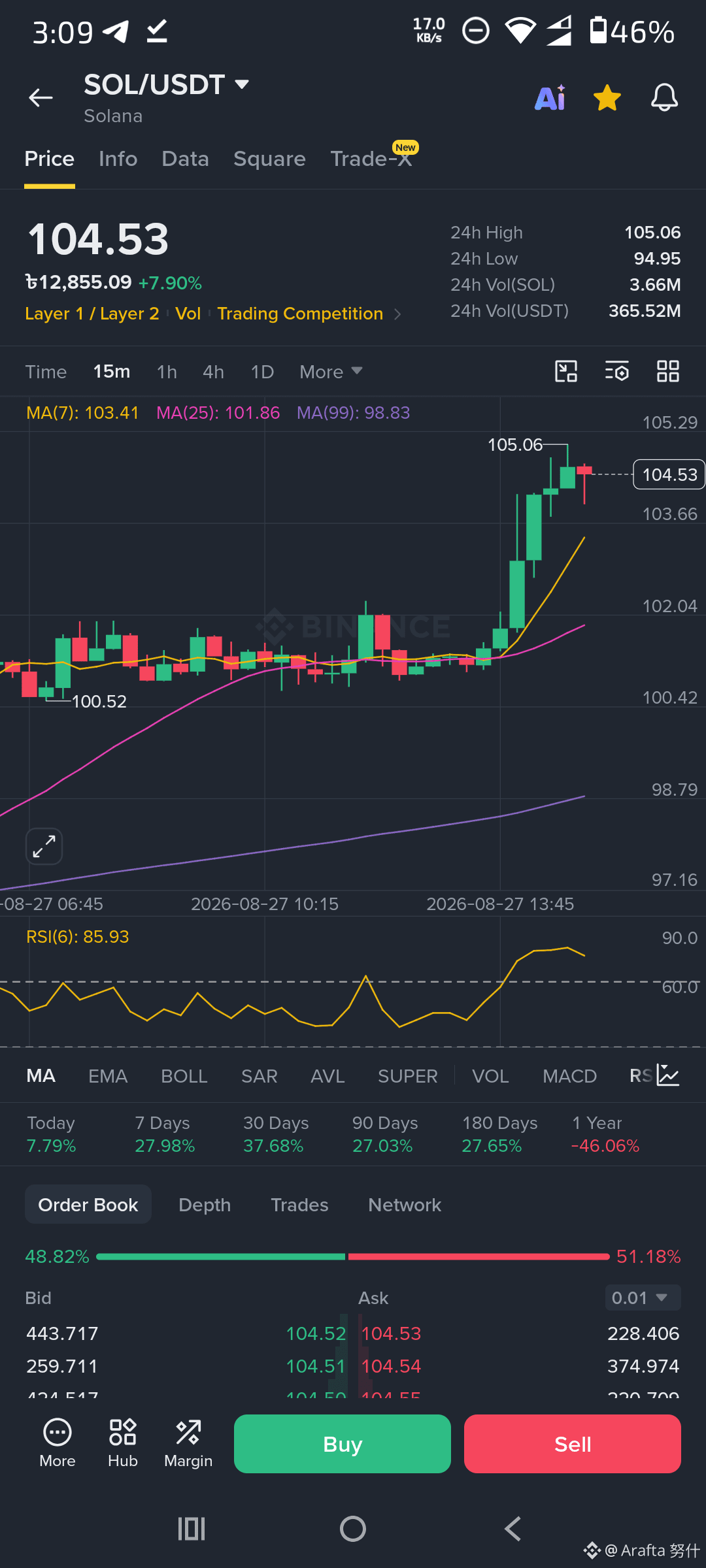The width and height of the screenshot is (706, 1568).
Task: Switch to the Network tab
Action: pos(405,1205)
